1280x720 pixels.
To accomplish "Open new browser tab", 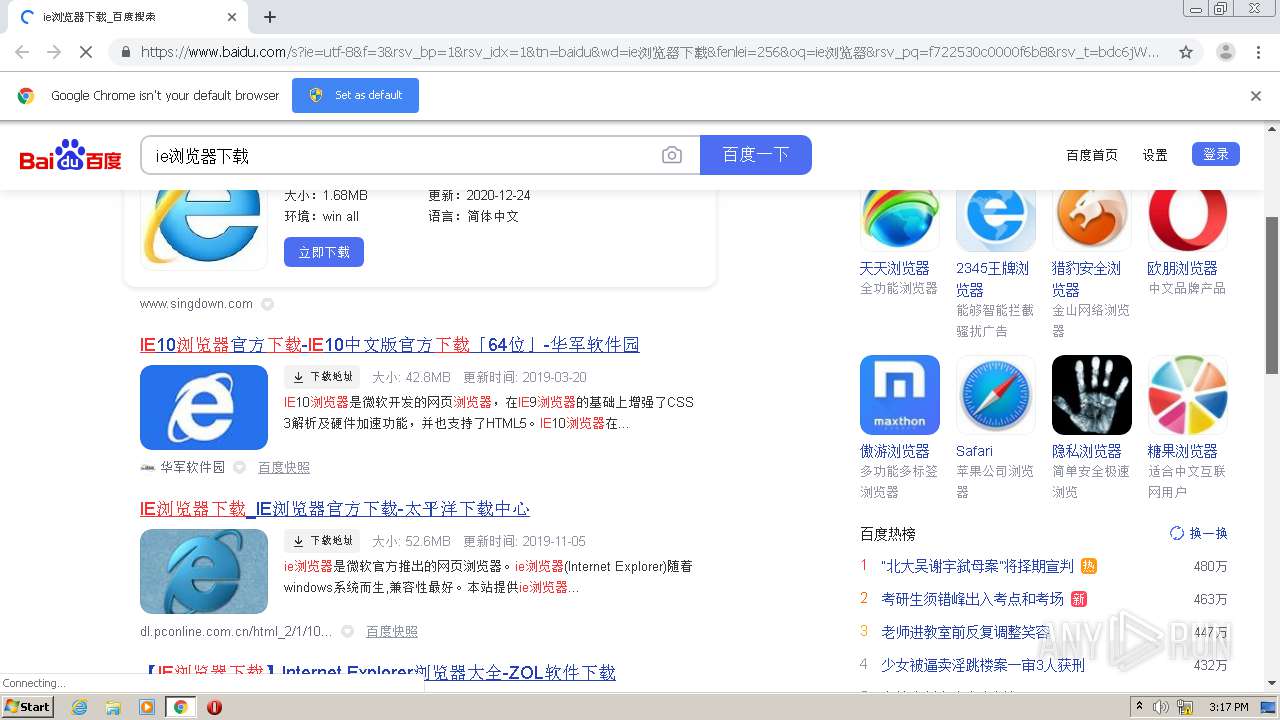I will pos(270,17).
